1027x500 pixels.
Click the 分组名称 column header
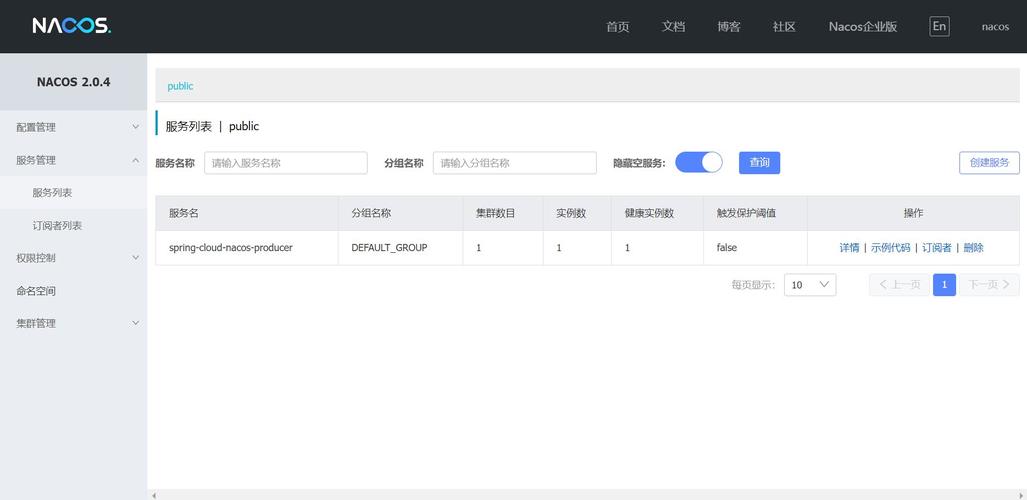401,213
